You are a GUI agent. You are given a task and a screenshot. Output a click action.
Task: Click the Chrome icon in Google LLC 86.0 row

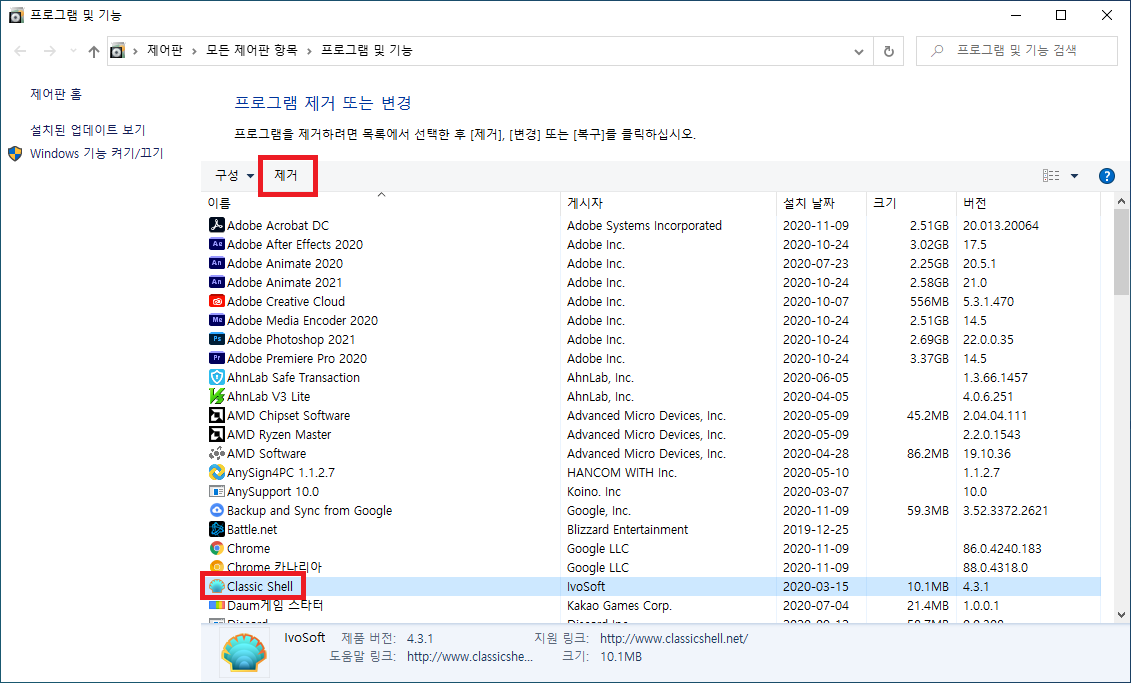tap(216, 548)
